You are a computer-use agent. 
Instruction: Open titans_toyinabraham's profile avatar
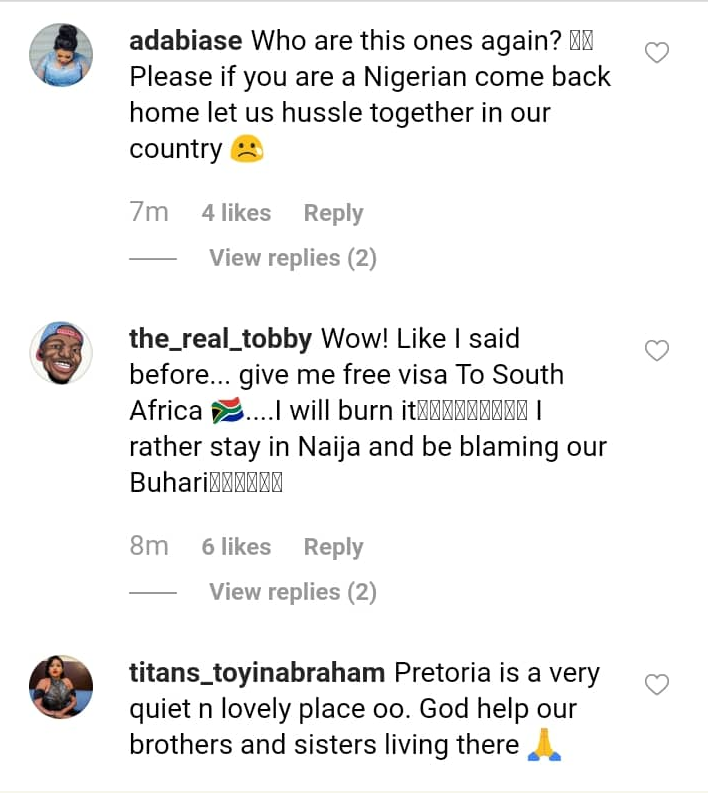pyautogui.click(x=61, y=687)
